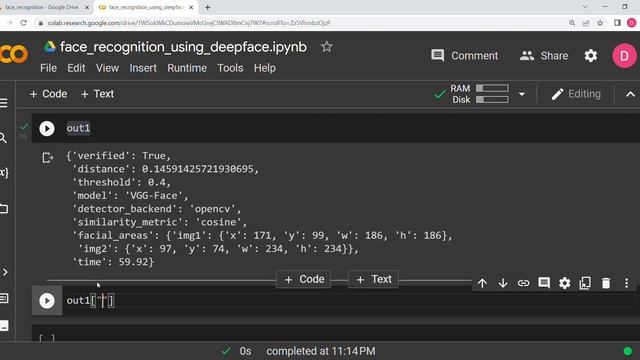Open the variables sidebar panel
640x360 pixels.
(4, 172)
